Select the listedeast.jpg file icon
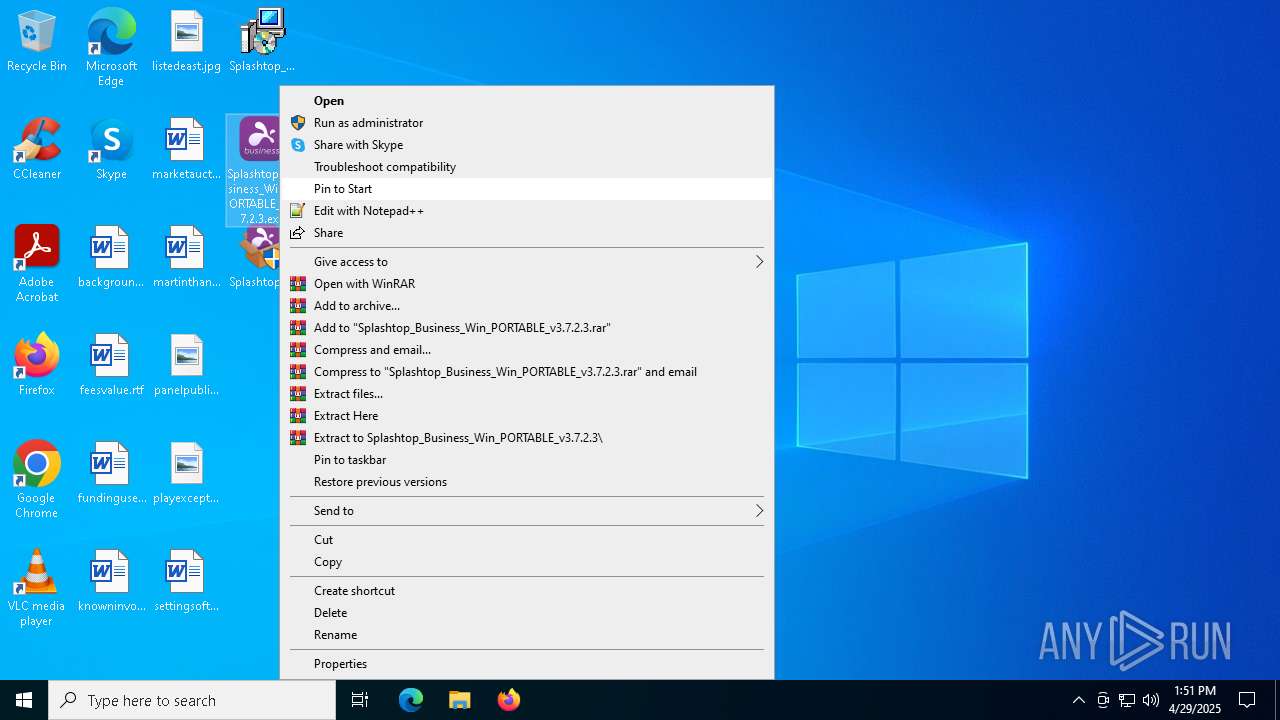Viewport: 1280px width, 720px height. (x=186, y=42)
